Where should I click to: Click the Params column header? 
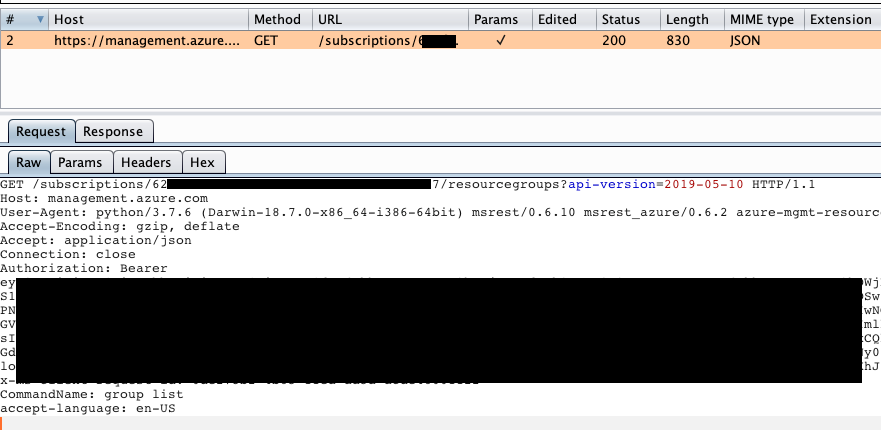501,20
